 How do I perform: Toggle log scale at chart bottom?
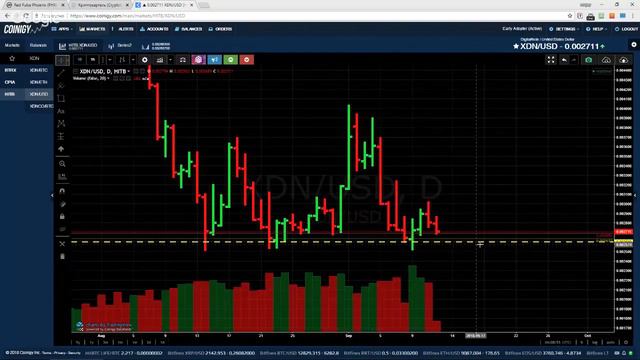[x=595, y=342]
